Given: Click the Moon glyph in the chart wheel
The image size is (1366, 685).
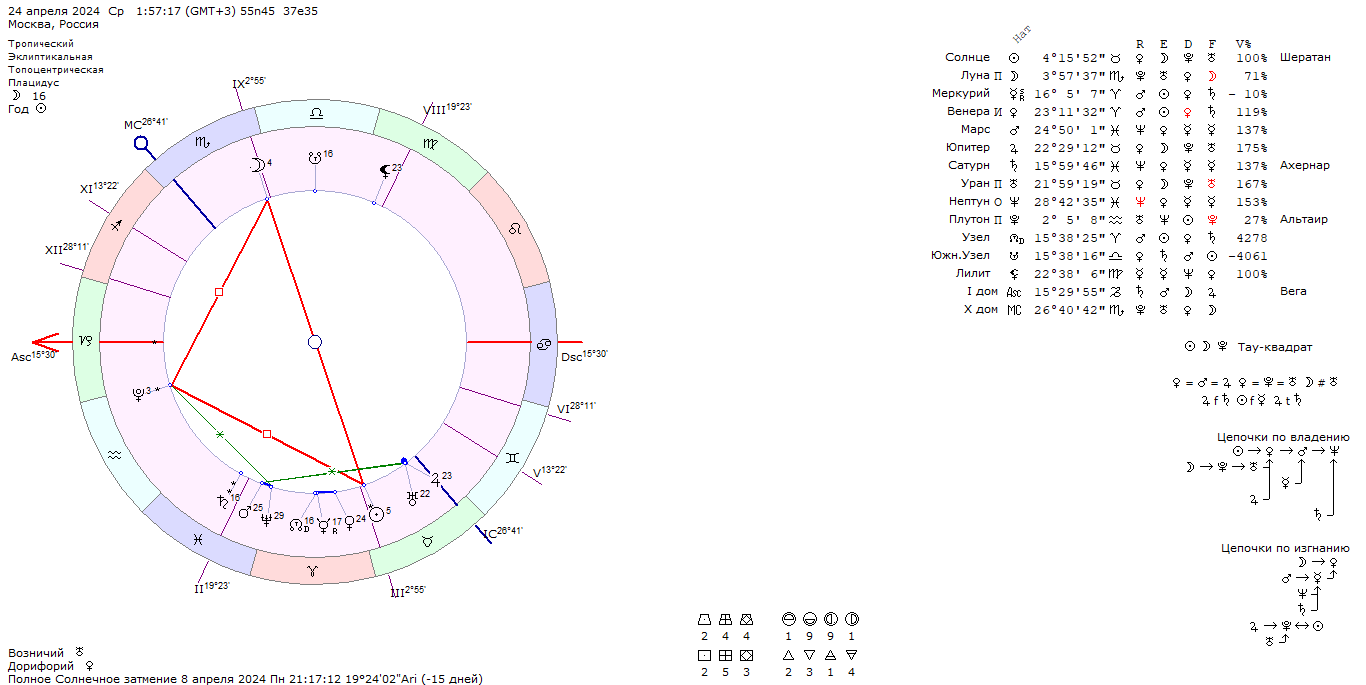Looking at the screenshot, I should point(256,165).
